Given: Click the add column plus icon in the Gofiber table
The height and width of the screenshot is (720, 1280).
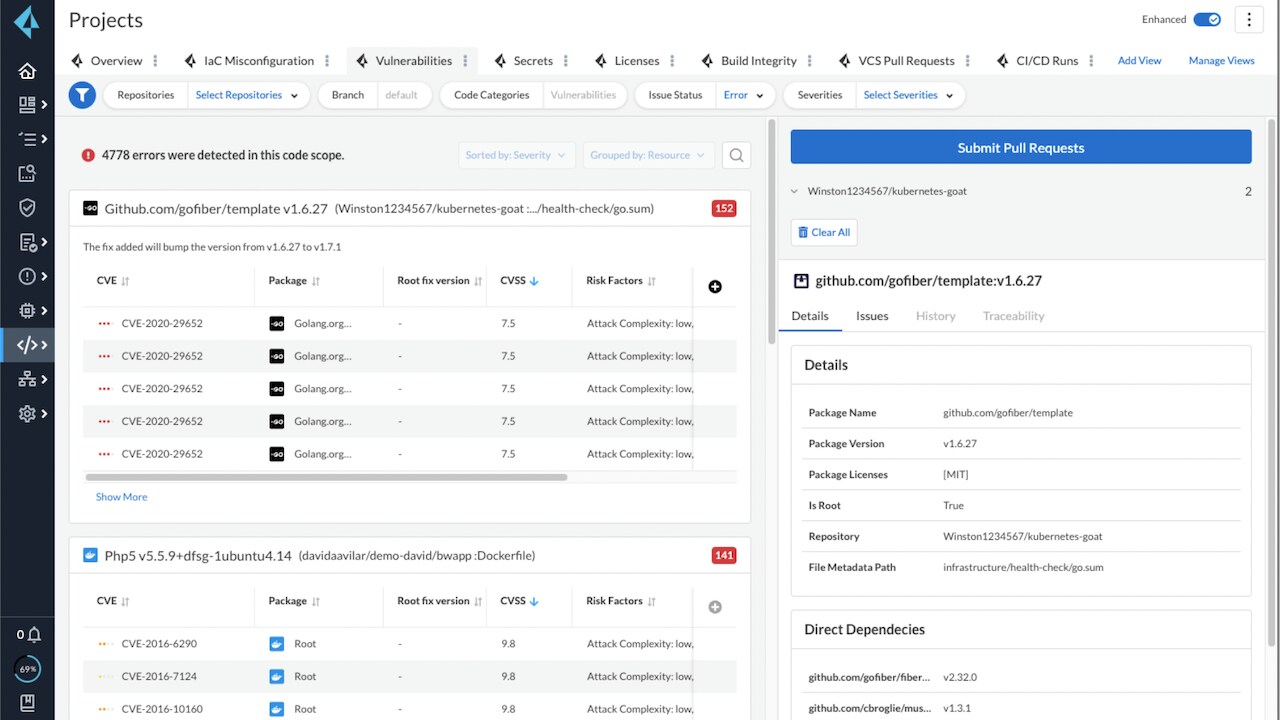Looking at the screenshot, I should click(x=715, y=287).
